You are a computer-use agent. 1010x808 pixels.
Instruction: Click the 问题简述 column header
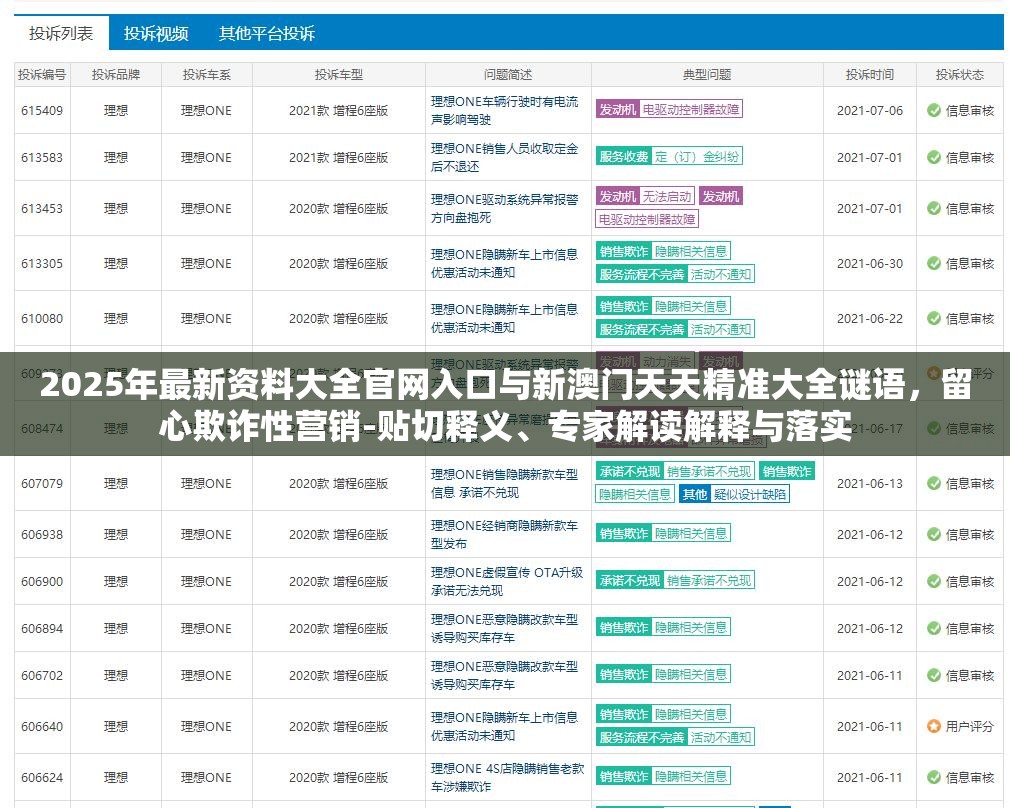[508, 75]
